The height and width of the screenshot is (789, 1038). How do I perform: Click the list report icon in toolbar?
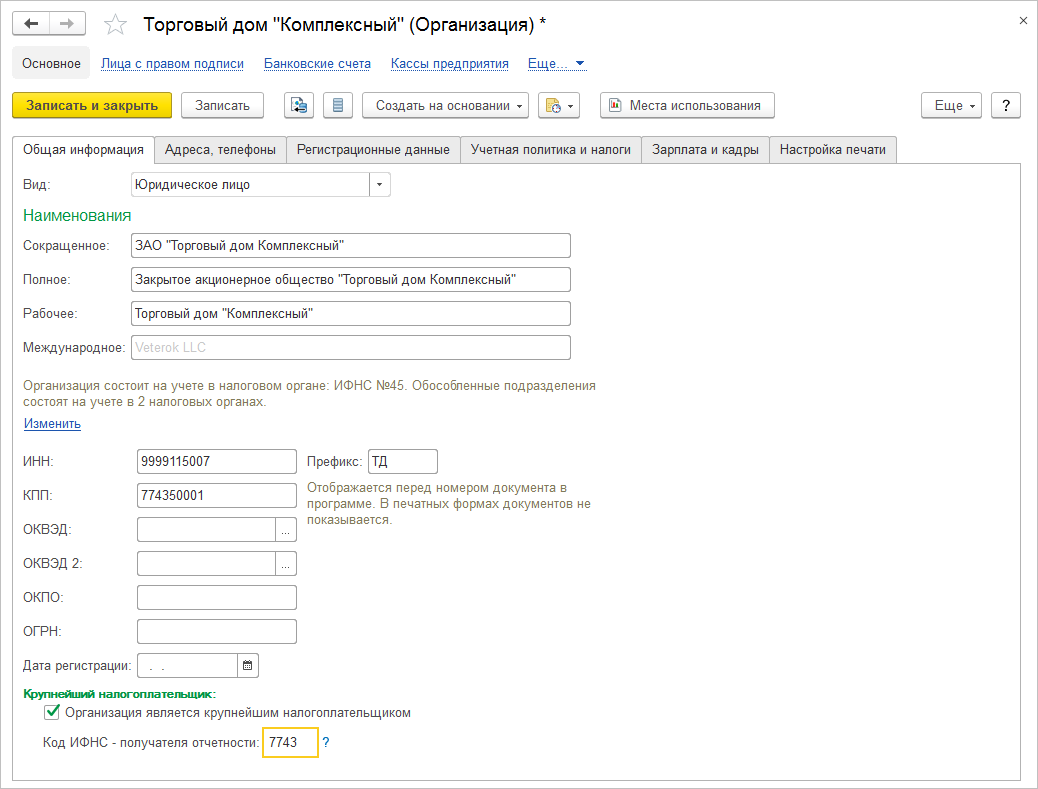coord(339,105)
